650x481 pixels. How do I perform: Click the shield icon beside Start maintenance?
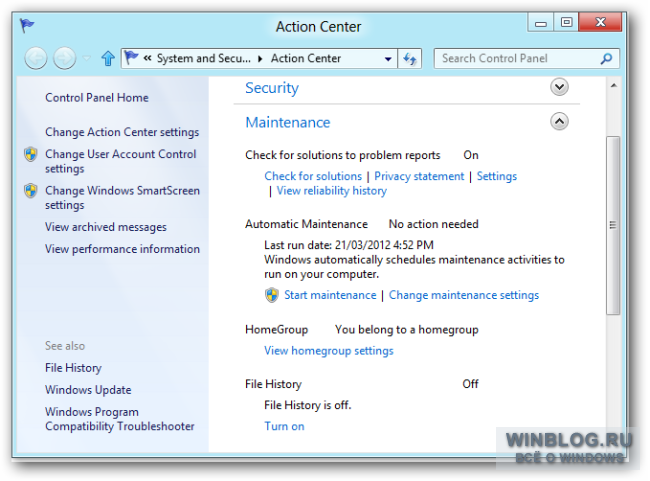(272, 295)
